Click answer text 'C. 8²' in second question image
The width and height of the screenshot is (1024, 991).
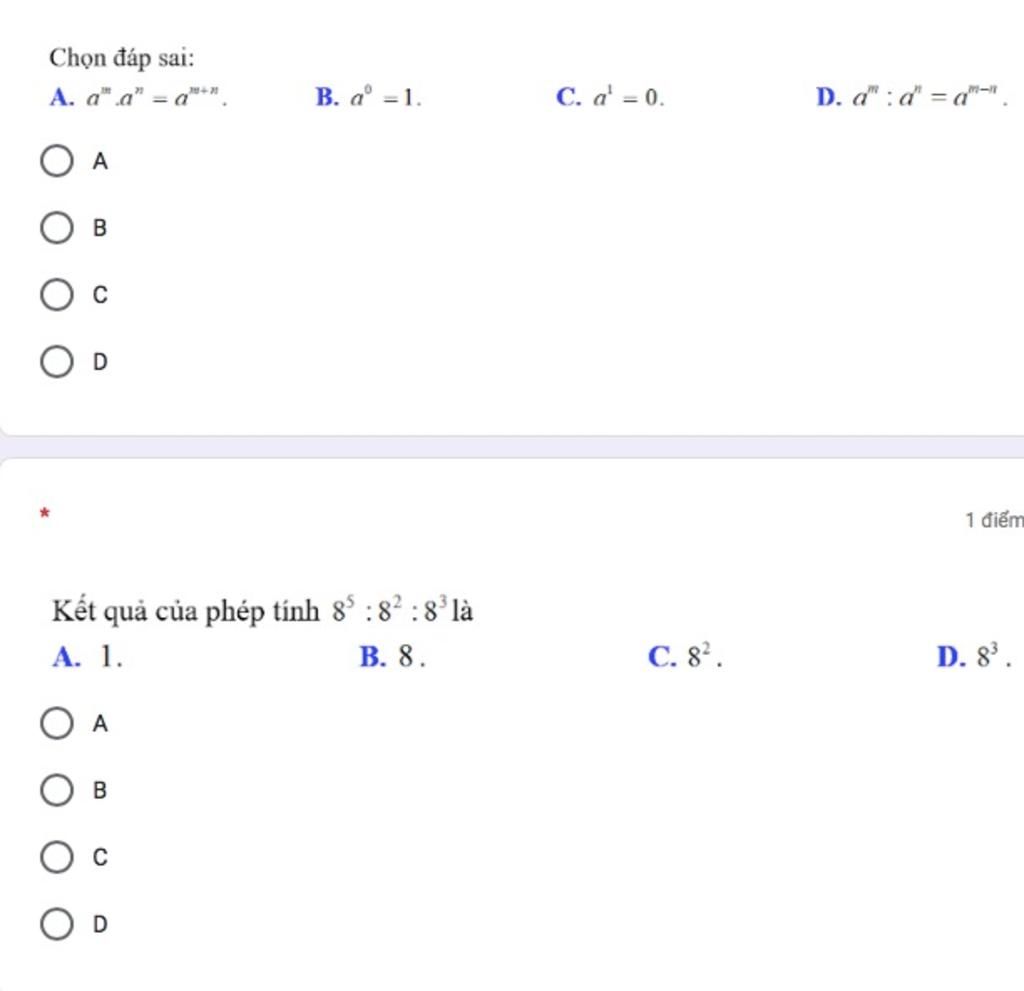pyautogui.click(x=685, y=657)
